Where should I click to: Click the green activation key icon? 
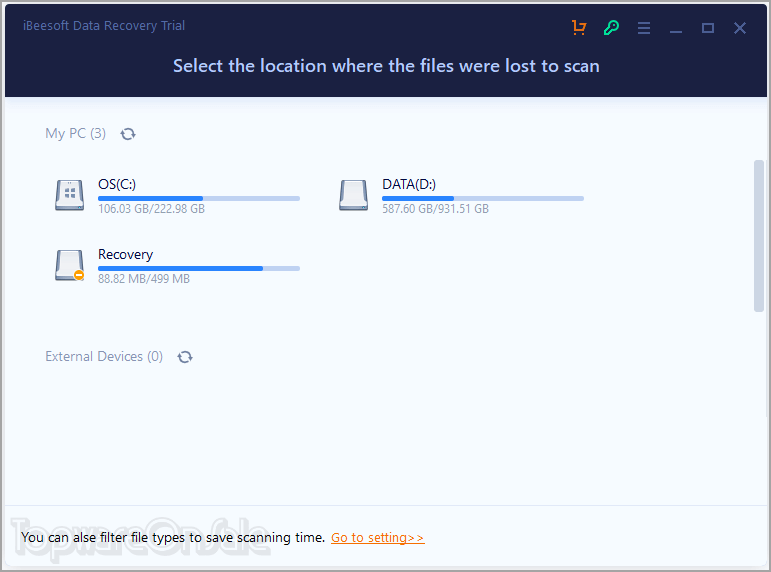click(611, 28)
